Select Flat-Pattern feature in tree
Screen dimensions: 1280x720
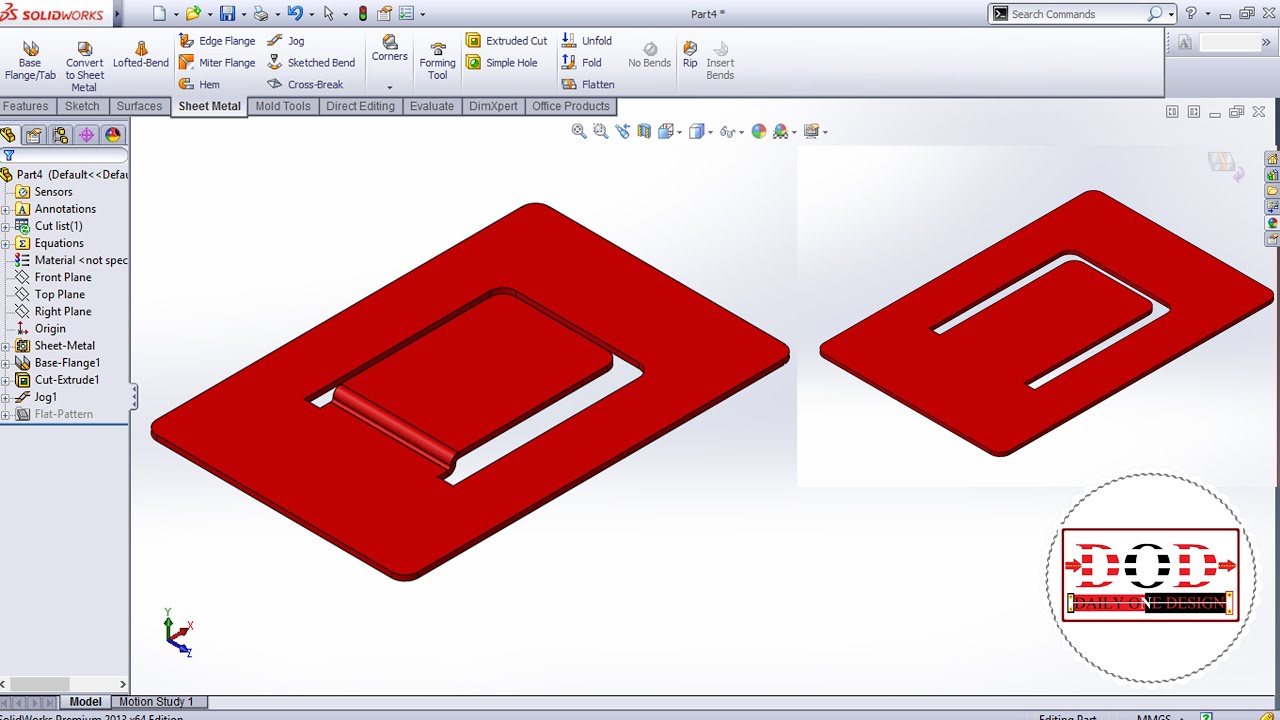(x=63, y=414)
